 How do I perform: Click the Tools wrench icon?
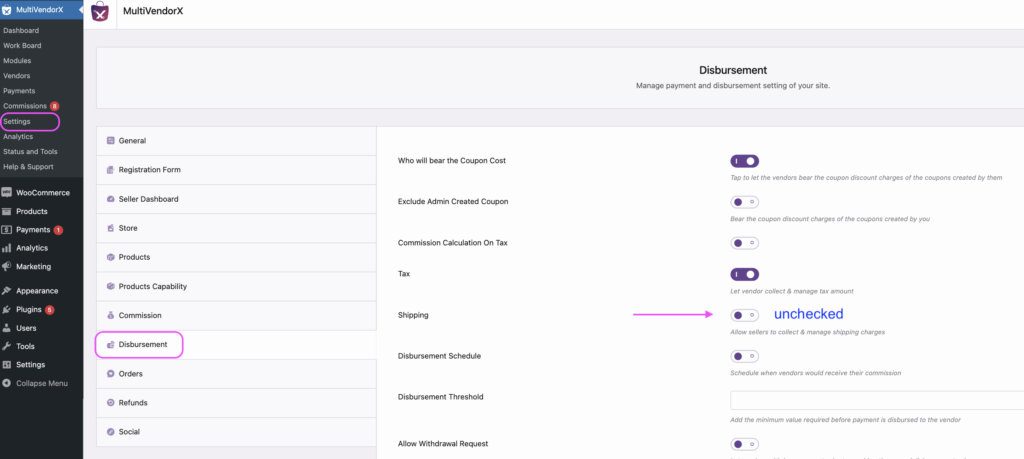pyautogui.click(x=7, y=346)
